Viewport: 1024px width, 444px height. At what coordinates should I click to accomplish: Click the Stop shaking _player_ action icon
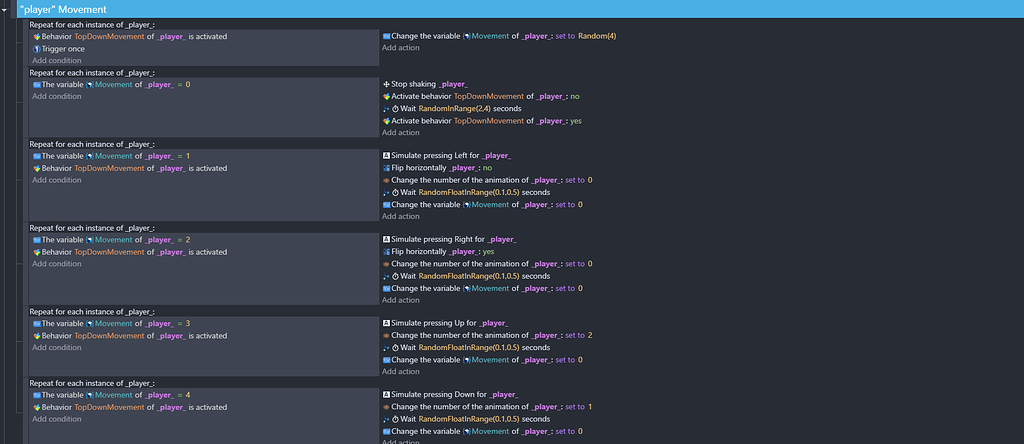[x=386, y=84]
